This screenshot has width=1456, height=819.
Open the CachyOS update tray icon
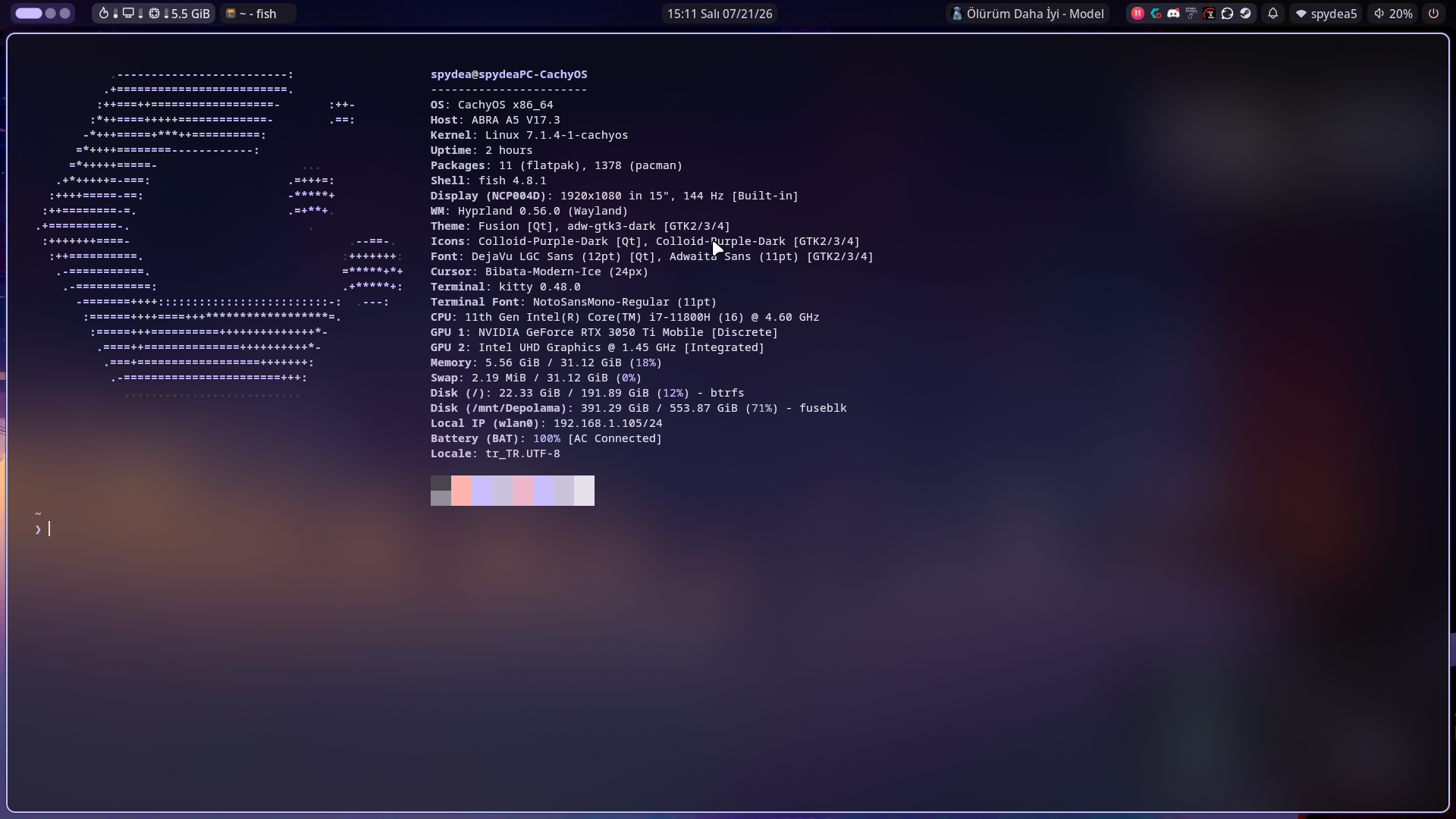(x=1156, y=14)
